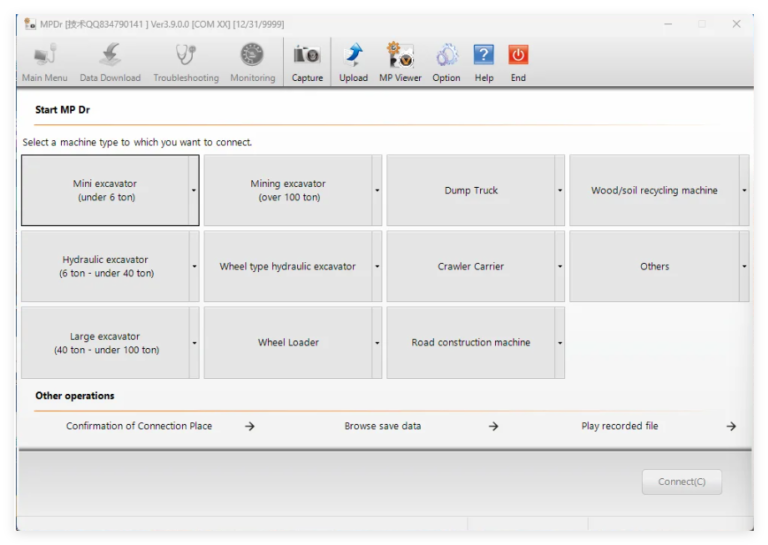
Task: Open Confirmation of Connection Place
Action: (139, 426)
